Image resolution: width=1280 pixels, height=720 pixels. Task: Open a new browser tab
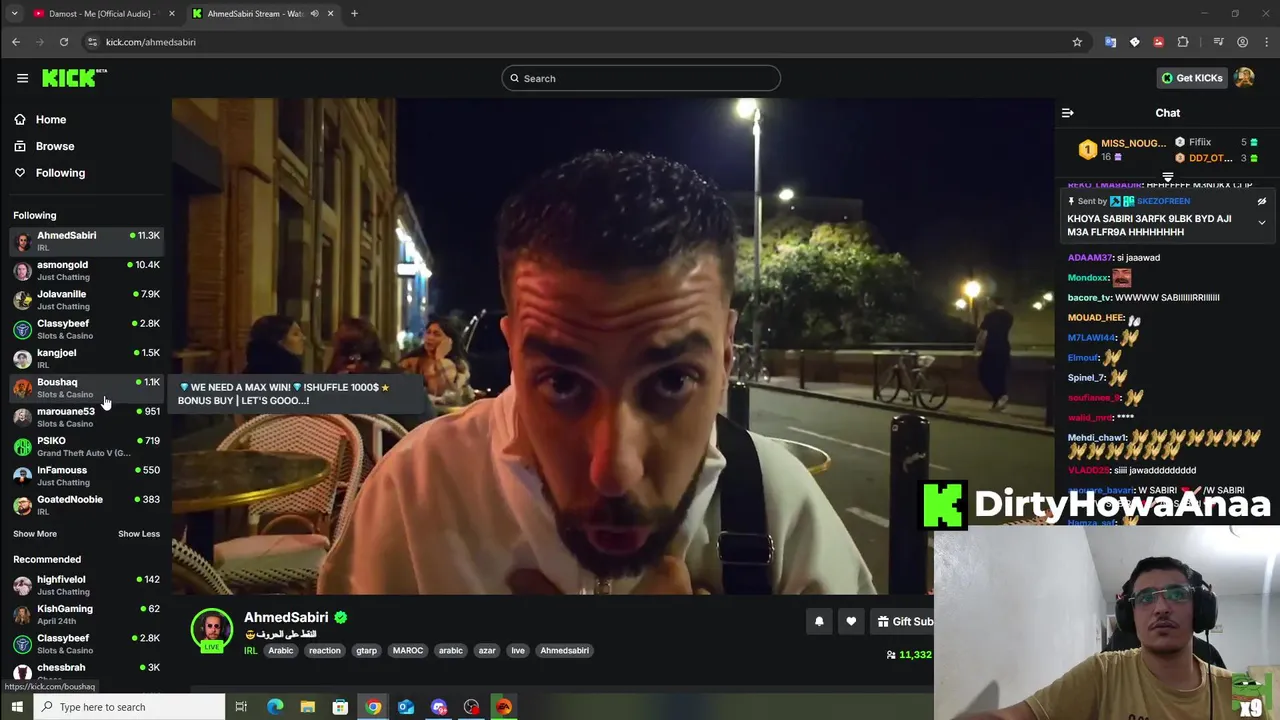[x=354, y=14]
